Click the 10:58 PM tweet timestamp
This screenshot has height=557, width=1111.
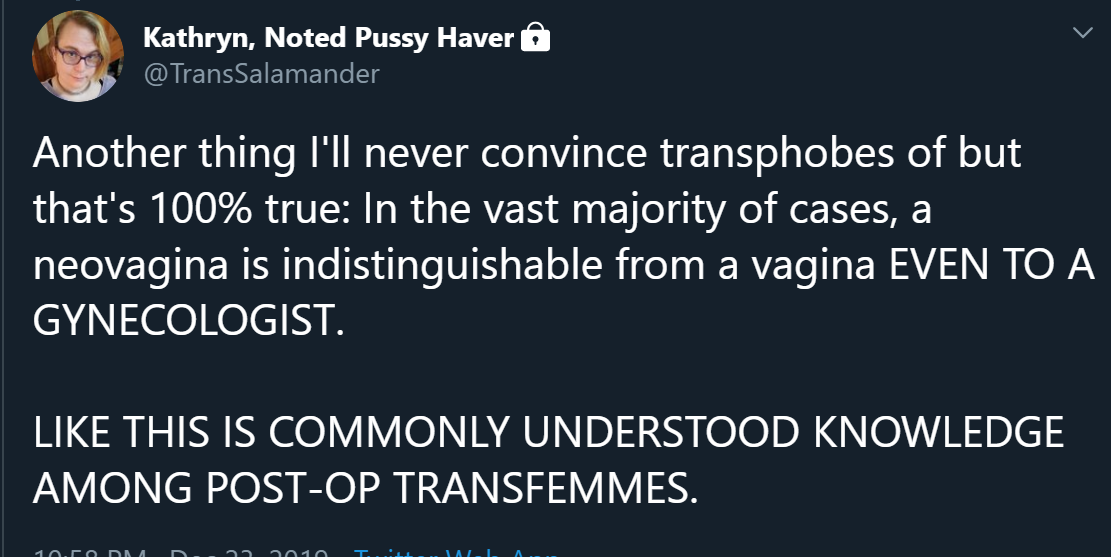pyautogui.click(x=90, y=552)
